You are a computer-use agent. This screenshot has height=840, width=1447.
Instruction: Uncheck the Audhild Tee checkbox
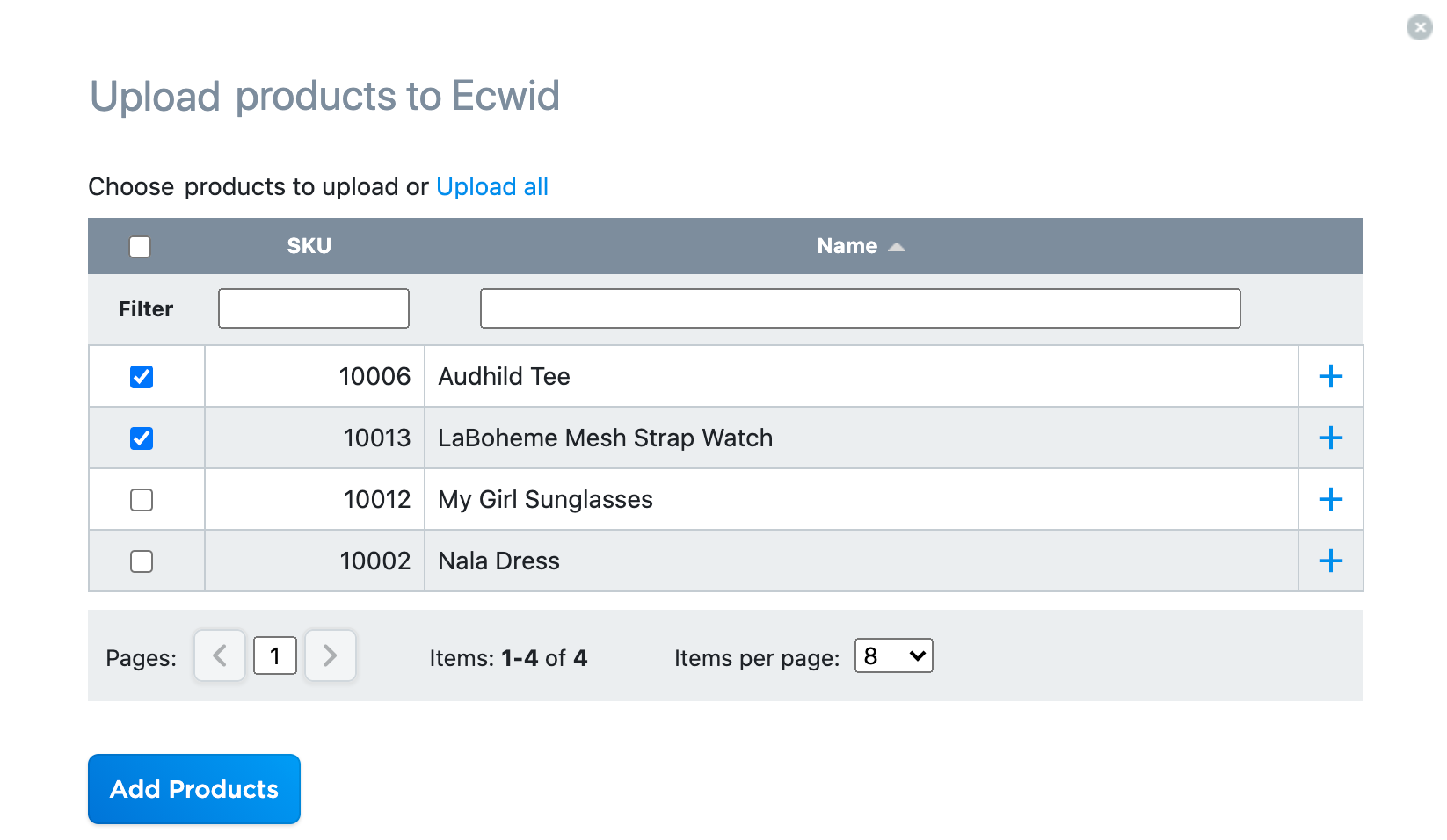click(x=142, y=377)
